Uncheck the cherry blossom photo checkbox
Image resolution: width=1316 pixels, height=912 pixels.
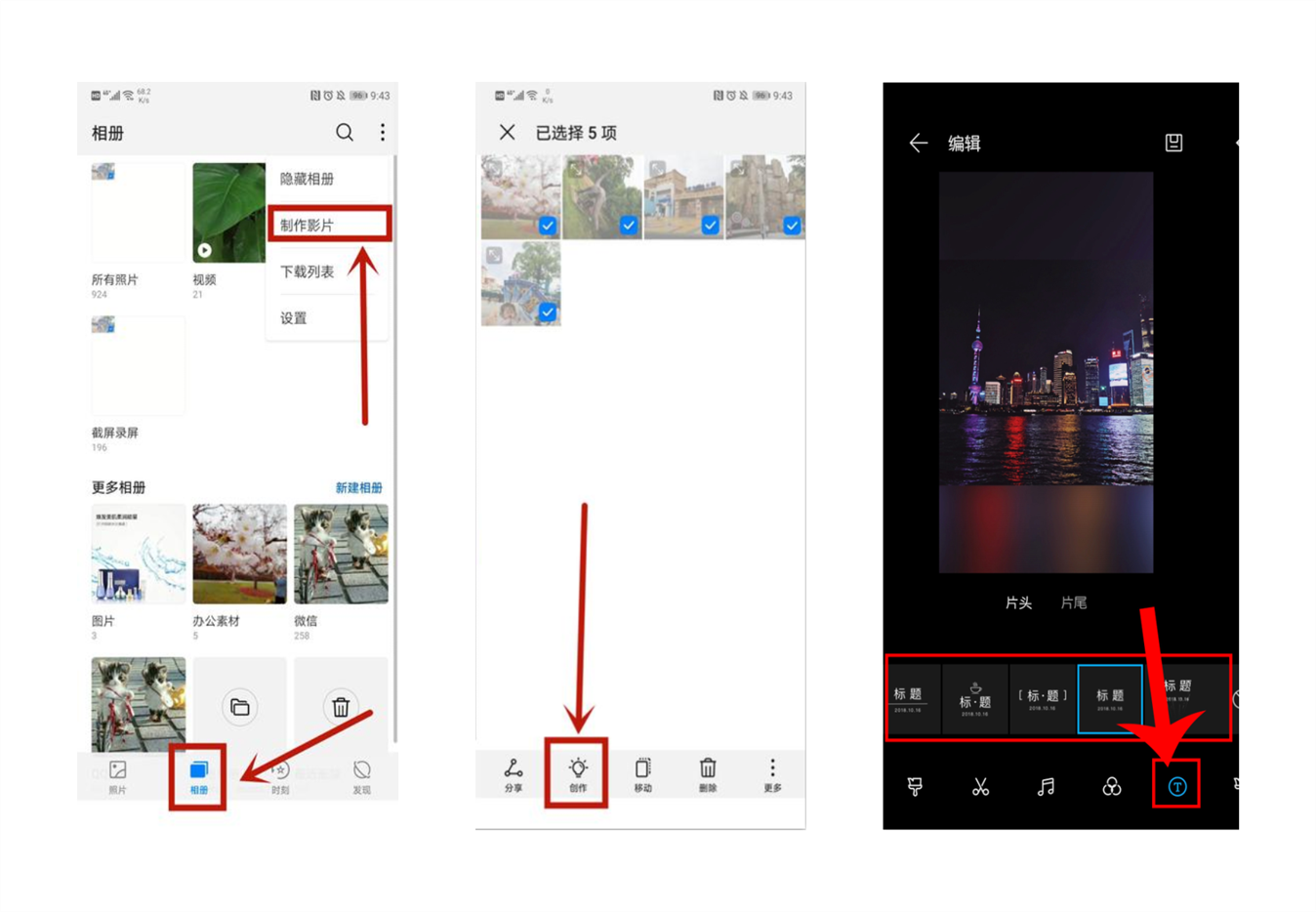pyautogui.click(x=548, y=226)
